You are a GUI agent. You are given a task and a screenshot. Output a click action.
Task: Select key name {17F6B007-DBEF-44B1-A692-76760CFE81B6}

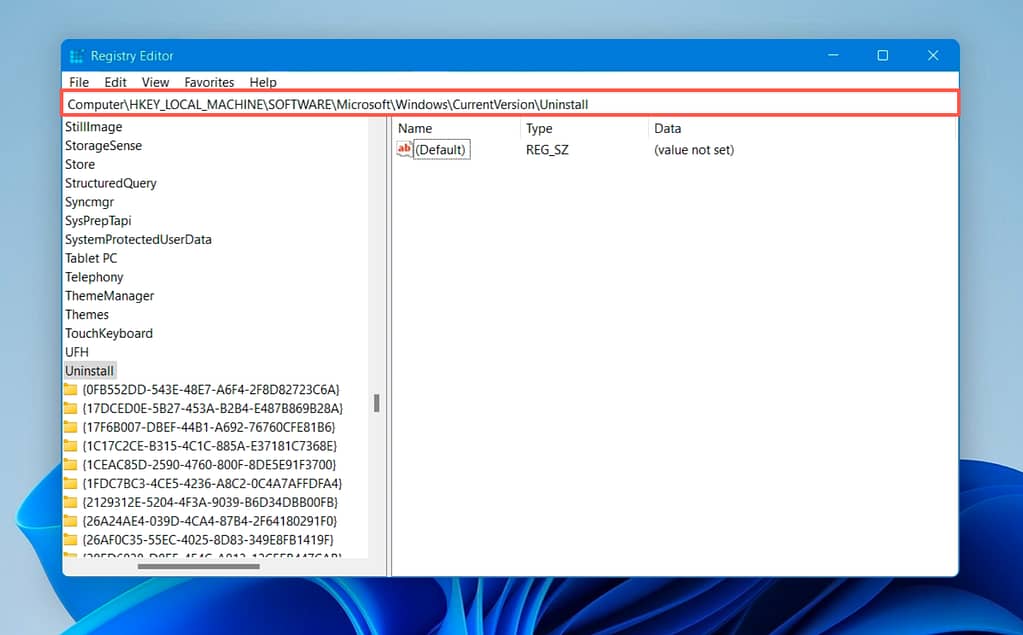point(209,427)
